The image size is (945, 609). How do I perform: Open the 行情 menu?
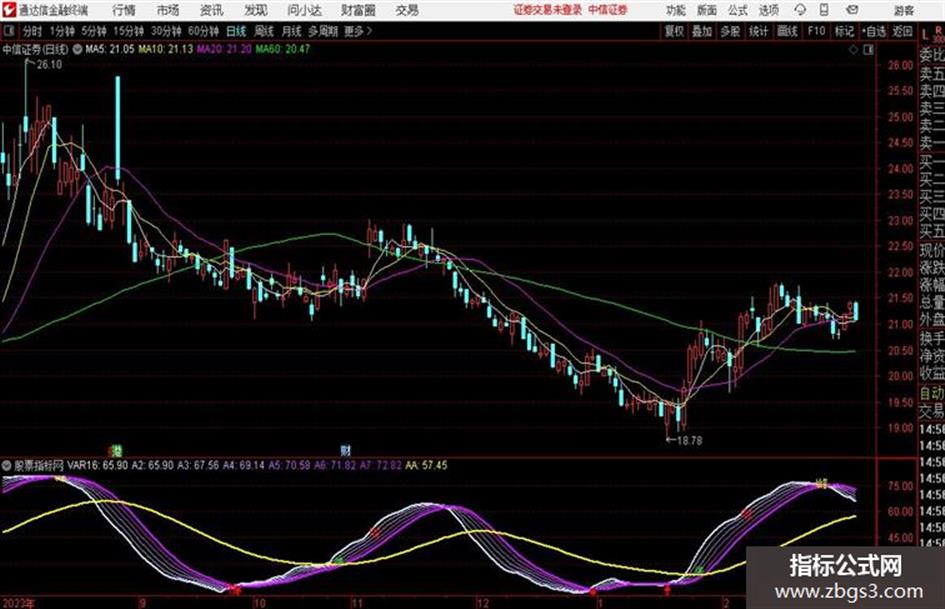124,10
